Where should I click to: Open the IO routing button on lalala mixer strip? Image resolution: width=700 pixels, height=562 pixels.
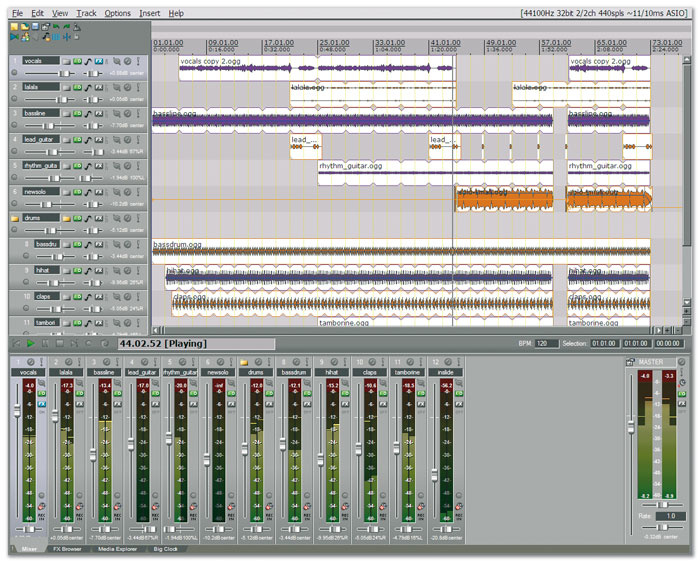pyautogui.click(x=81, y=392)
